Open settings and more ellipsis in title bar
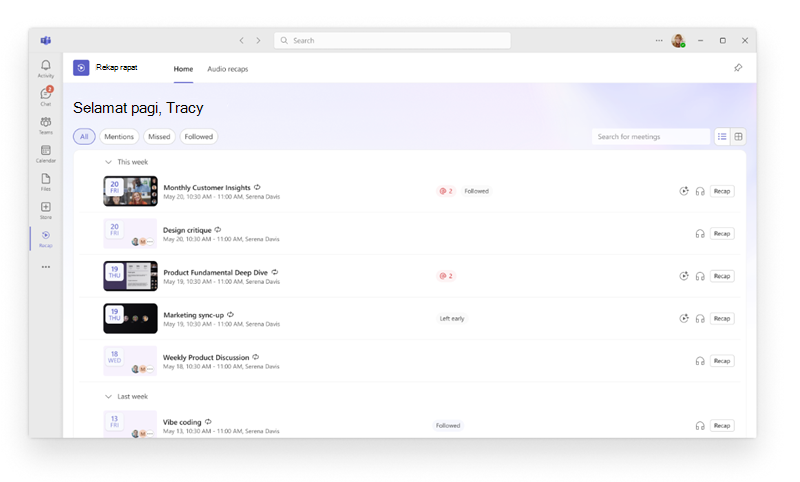 (x=659, y=40)
